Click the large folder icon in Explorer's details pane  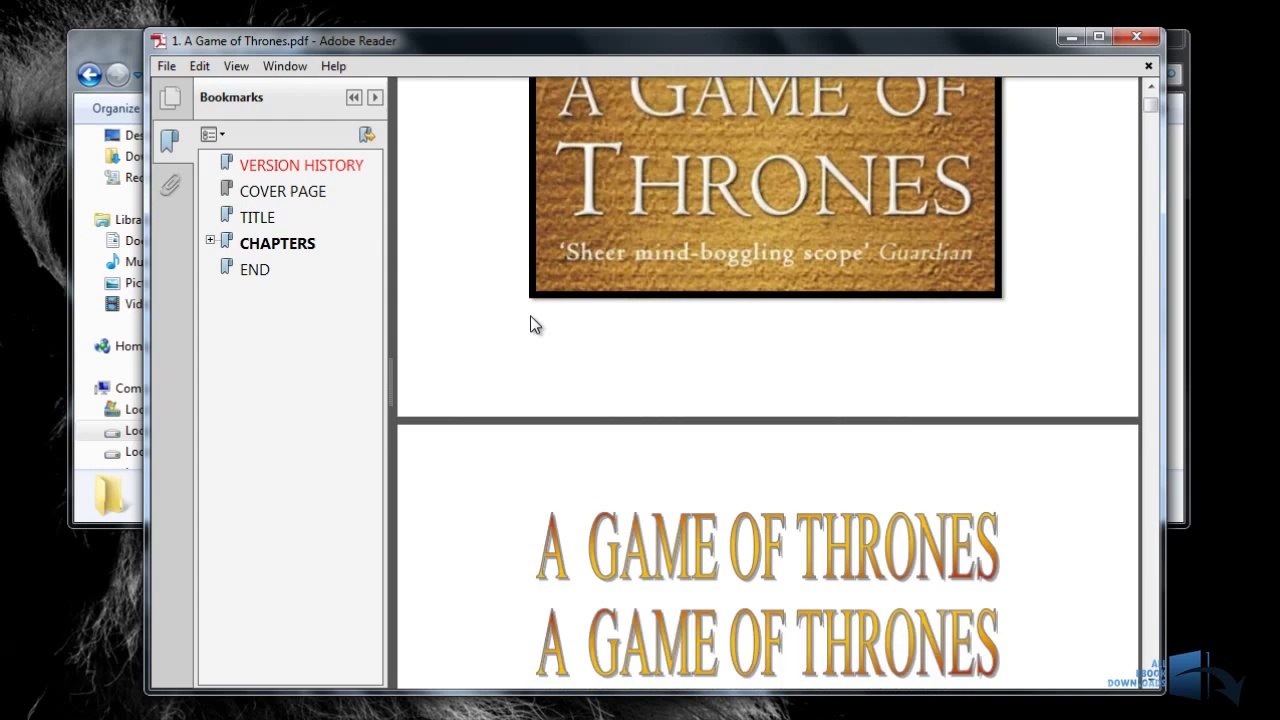(x=109, y=496)
